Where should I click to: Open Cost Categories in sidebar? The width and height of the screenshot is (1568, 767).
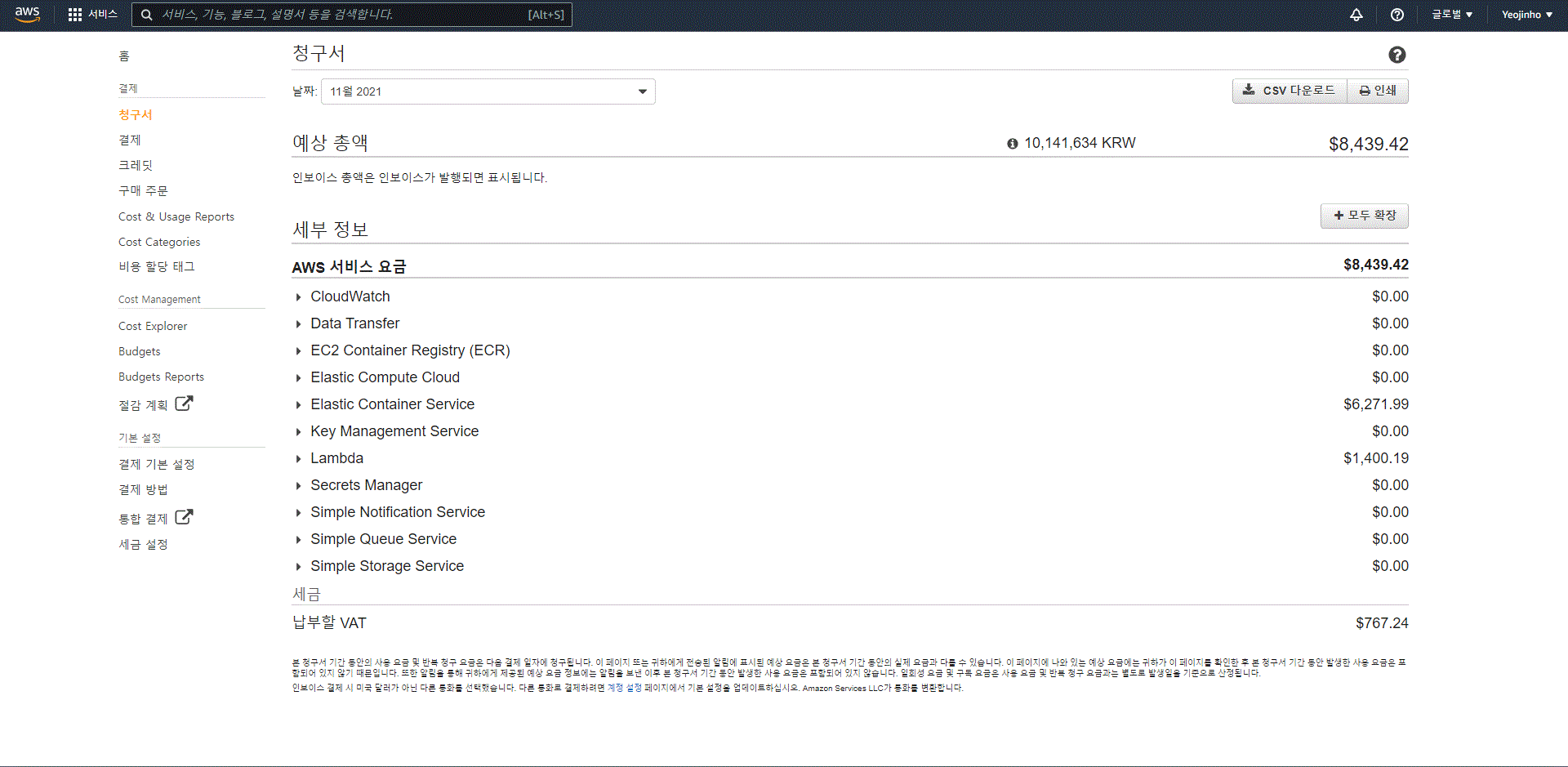159,242
